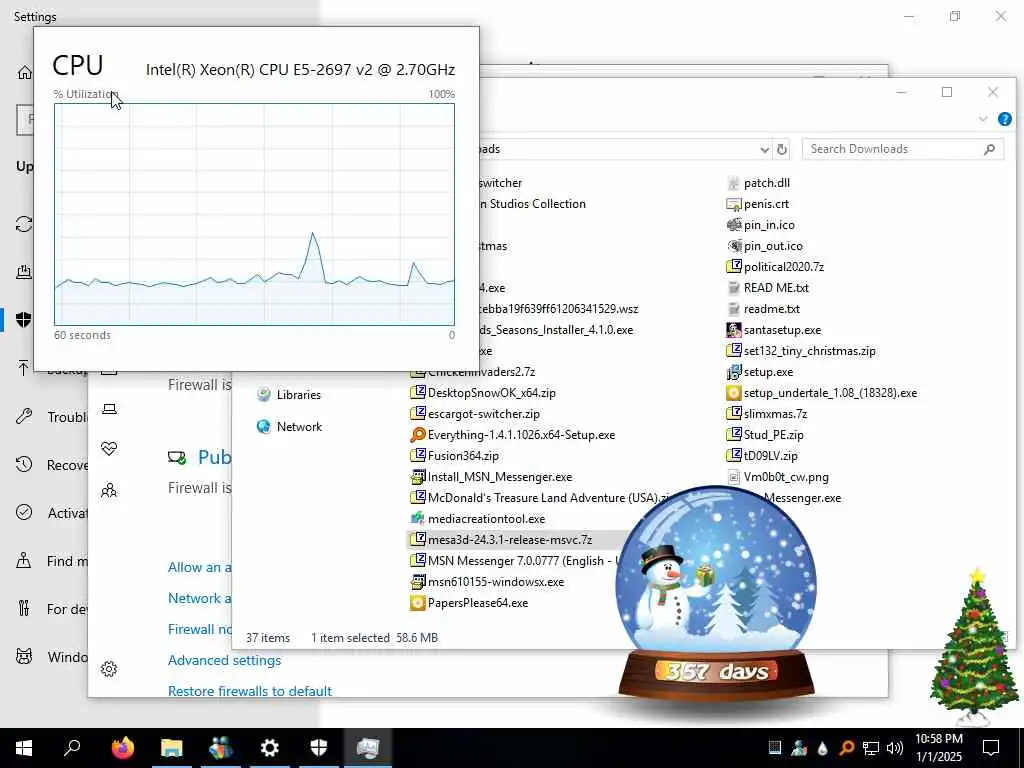Expand the Explorer address bar dropdown
The image size is (1024, 768).
tap(764, 150)
